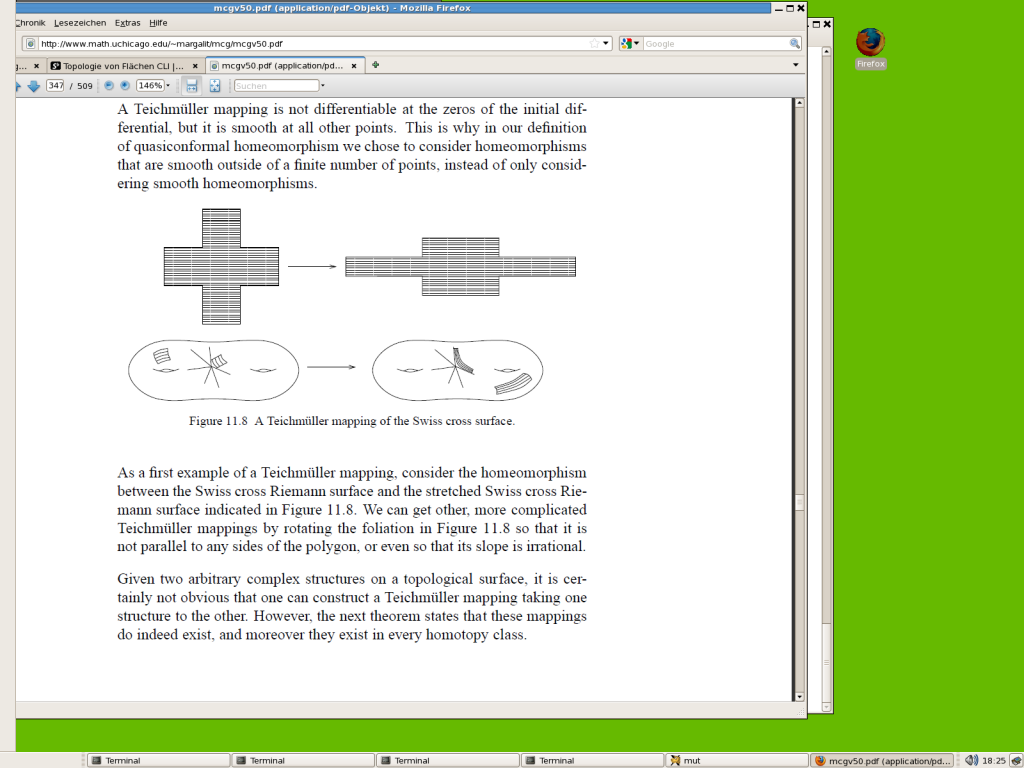1024x768 pixels.
Task: Expand the URL bar history dropdown
Action: (x=606, y=44)
